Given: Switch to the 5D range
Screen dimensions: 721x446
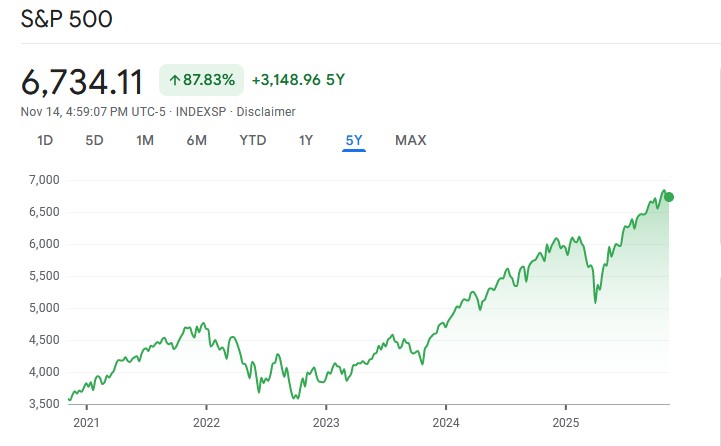Looking at the screenshot, I should tap(94, 140).
